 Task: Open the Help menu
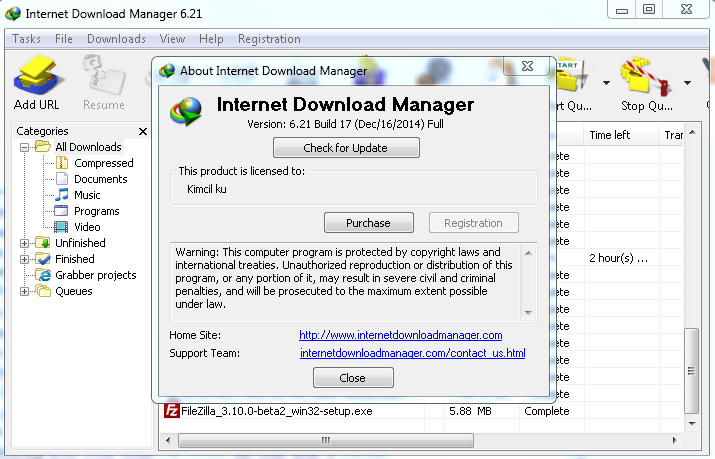click(211, 39)
